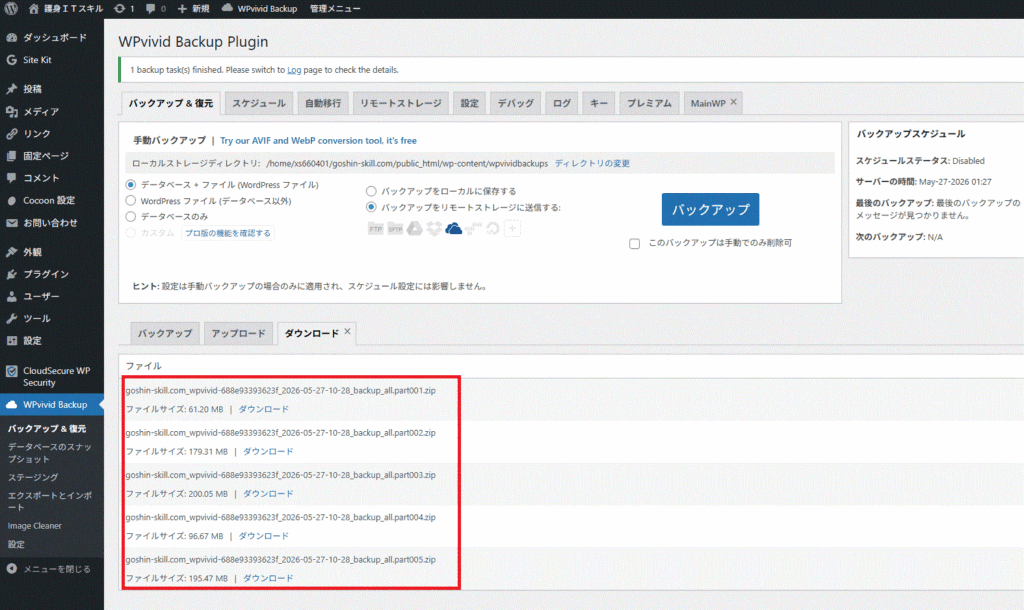Open the Log page link in notice
This screenshot has height=610, width=1024.
coord(294,70)
